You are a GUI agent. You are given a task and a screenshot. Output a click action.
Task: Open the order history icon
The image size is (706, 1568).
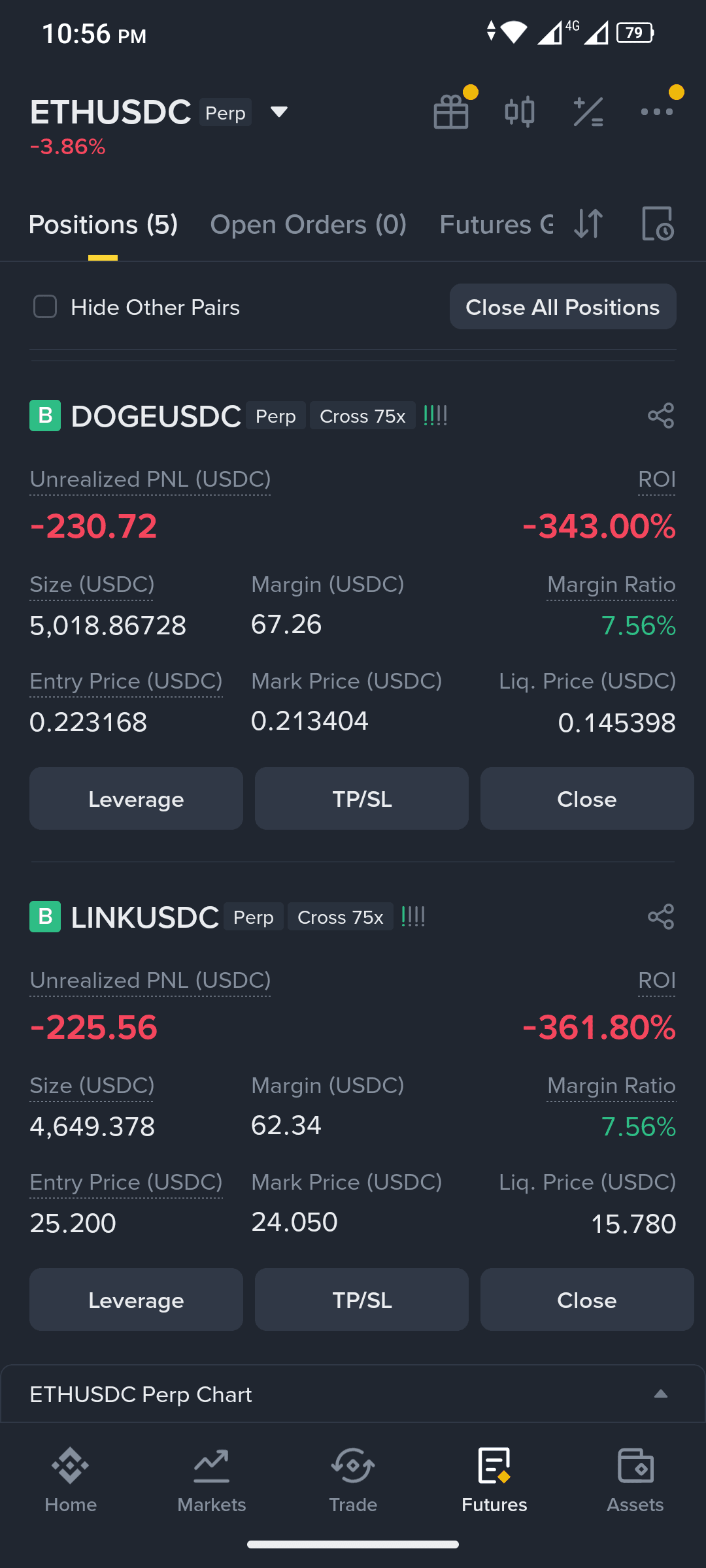coord(658,224)
